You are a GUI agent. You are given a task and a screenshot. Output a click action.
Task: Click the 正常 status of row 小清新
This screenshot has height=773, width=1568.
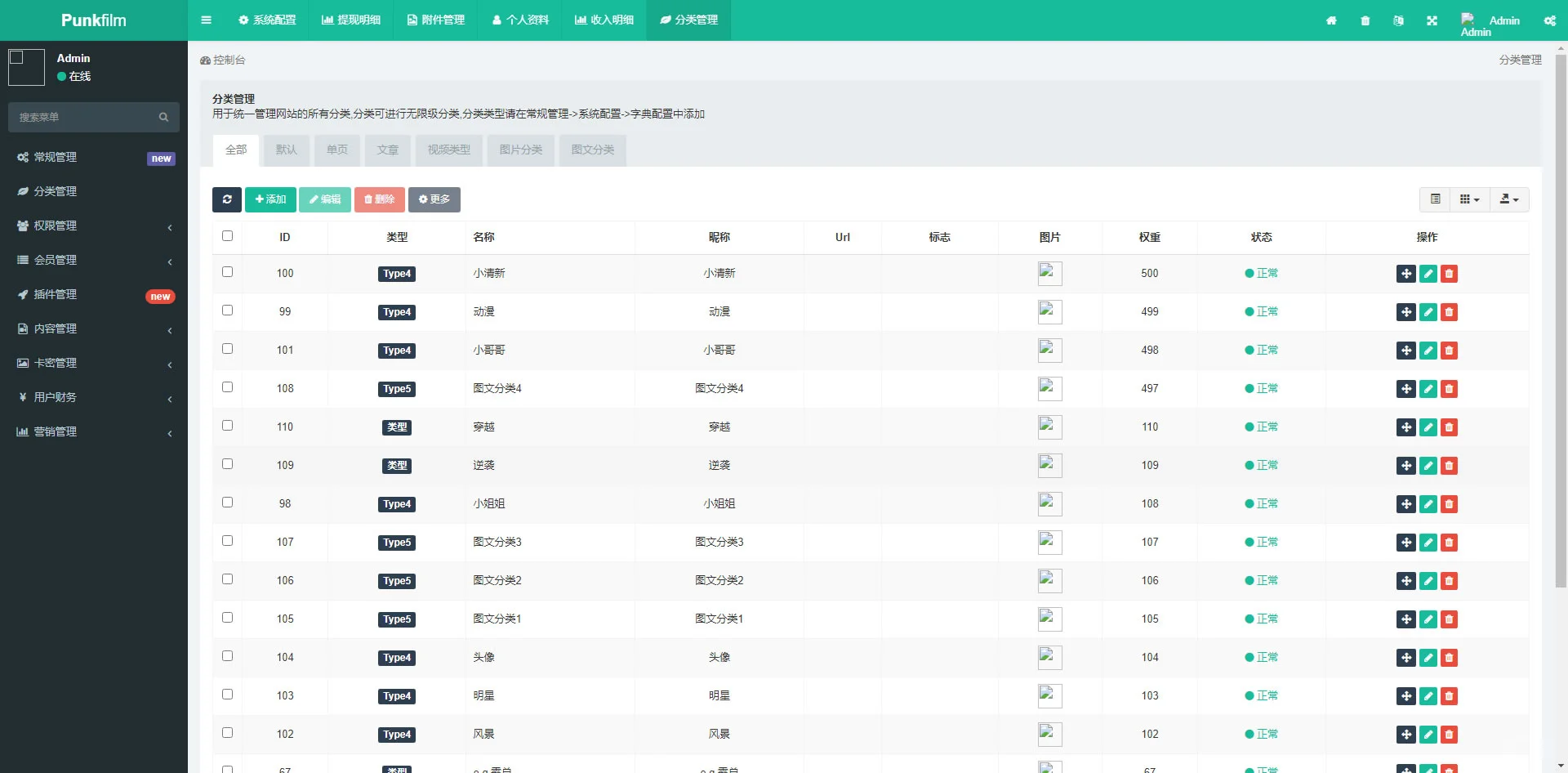pyautogui.click(x=1262, y=274)
